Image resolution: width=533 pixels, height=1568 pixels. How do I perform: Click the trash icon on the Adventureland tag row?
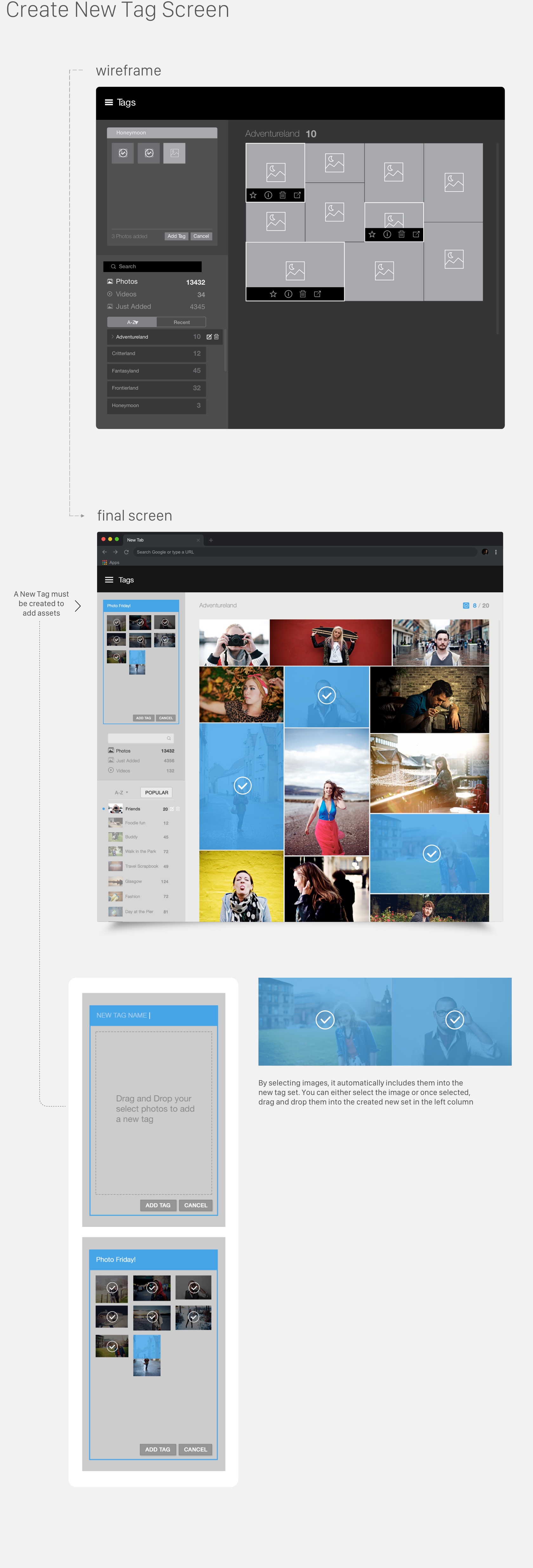coord(216,337)
